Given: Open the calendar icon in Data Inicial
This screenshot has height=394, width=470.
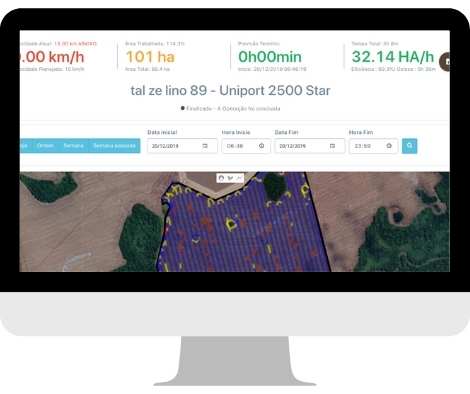Looking at the screenshot, I should click(x=205, y=146).
